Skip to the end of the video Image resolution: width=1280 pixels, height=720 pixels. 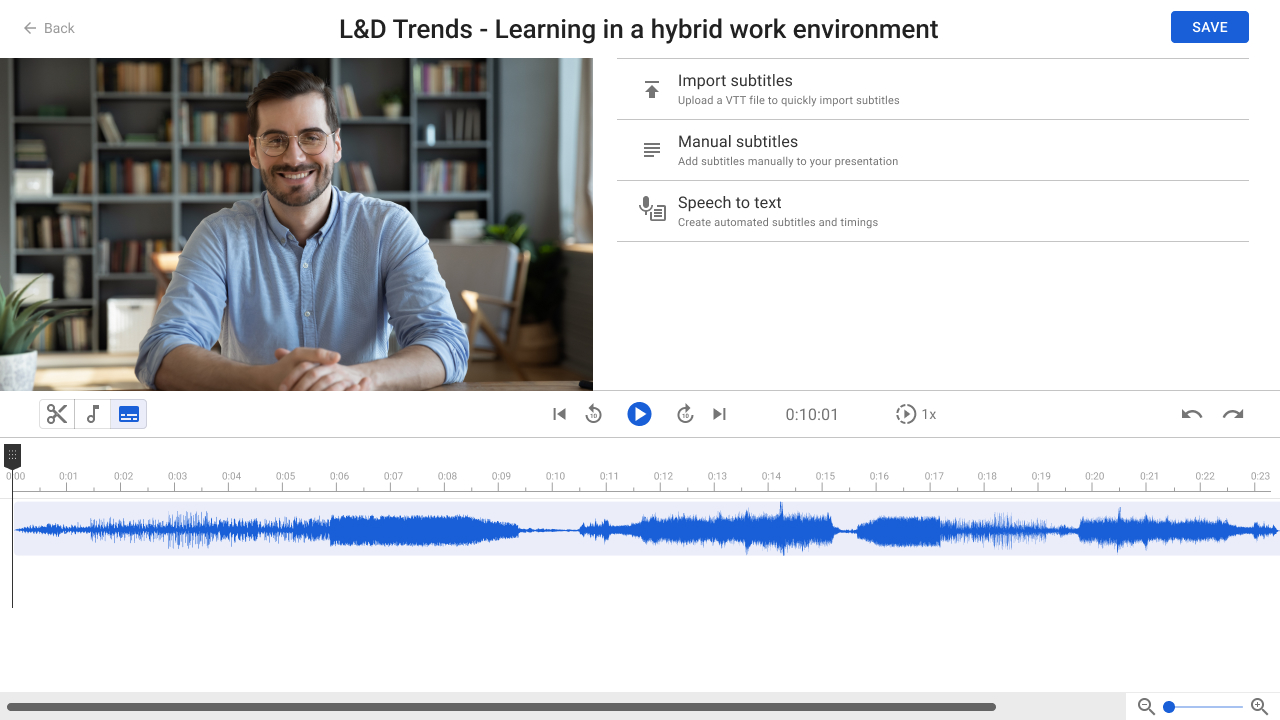[719, 414]
